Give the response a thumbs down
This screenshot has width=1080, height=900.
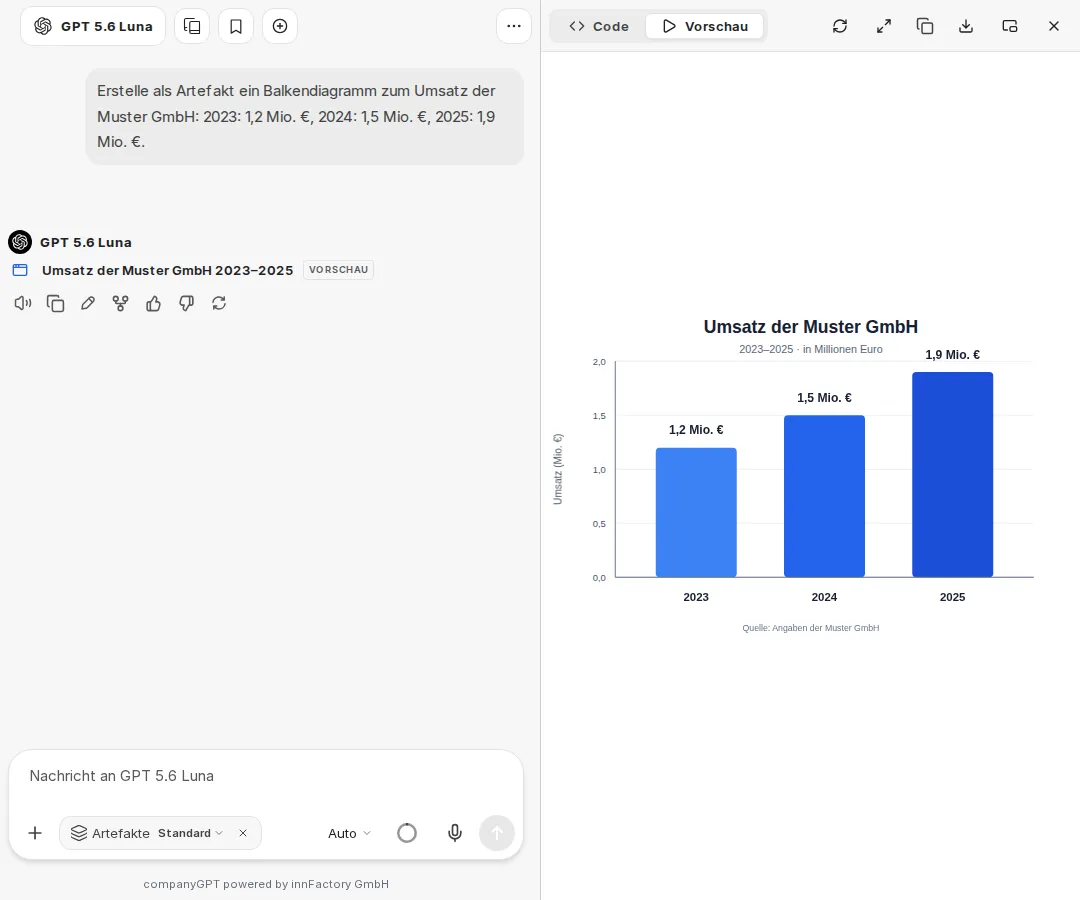click(186, 303)
